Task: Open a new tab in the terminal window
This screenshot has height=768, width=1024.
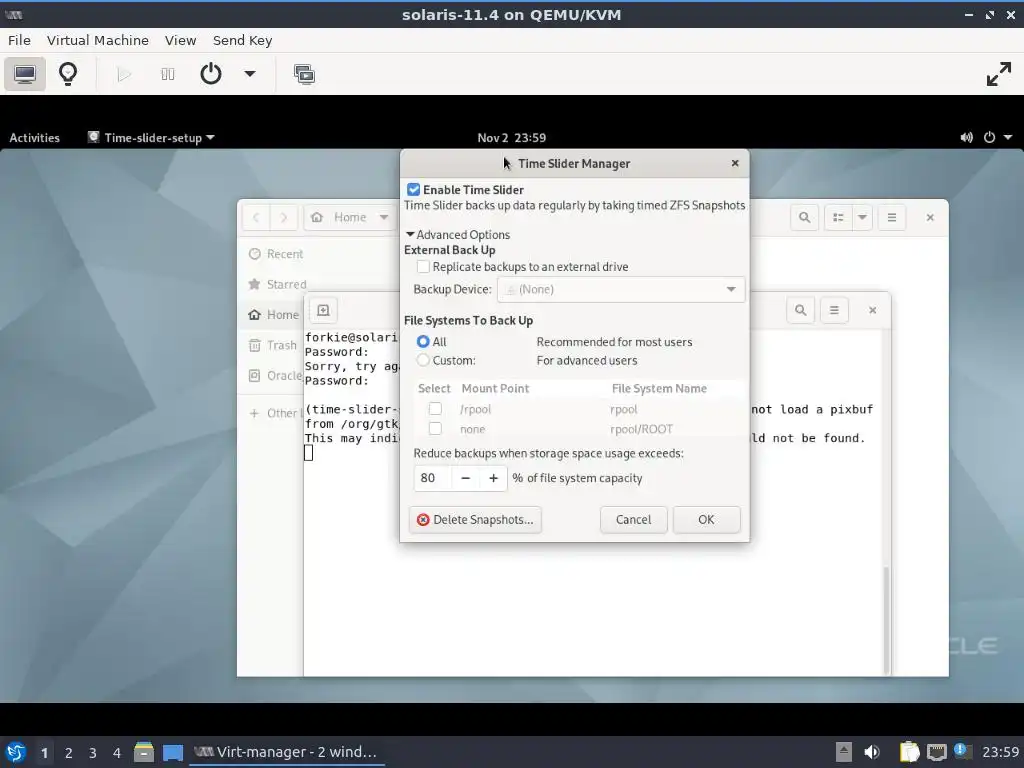Action: click(x=323, y=310)
